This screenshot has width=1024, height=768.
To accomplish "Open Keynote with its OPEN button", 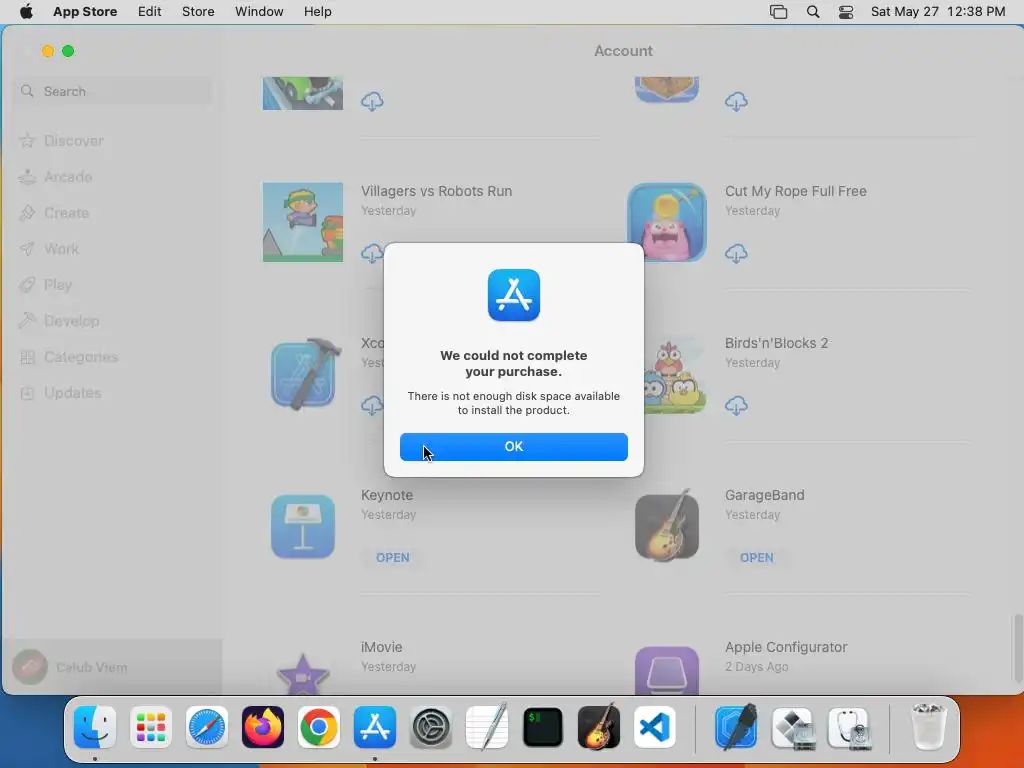I will pos(392,558).
